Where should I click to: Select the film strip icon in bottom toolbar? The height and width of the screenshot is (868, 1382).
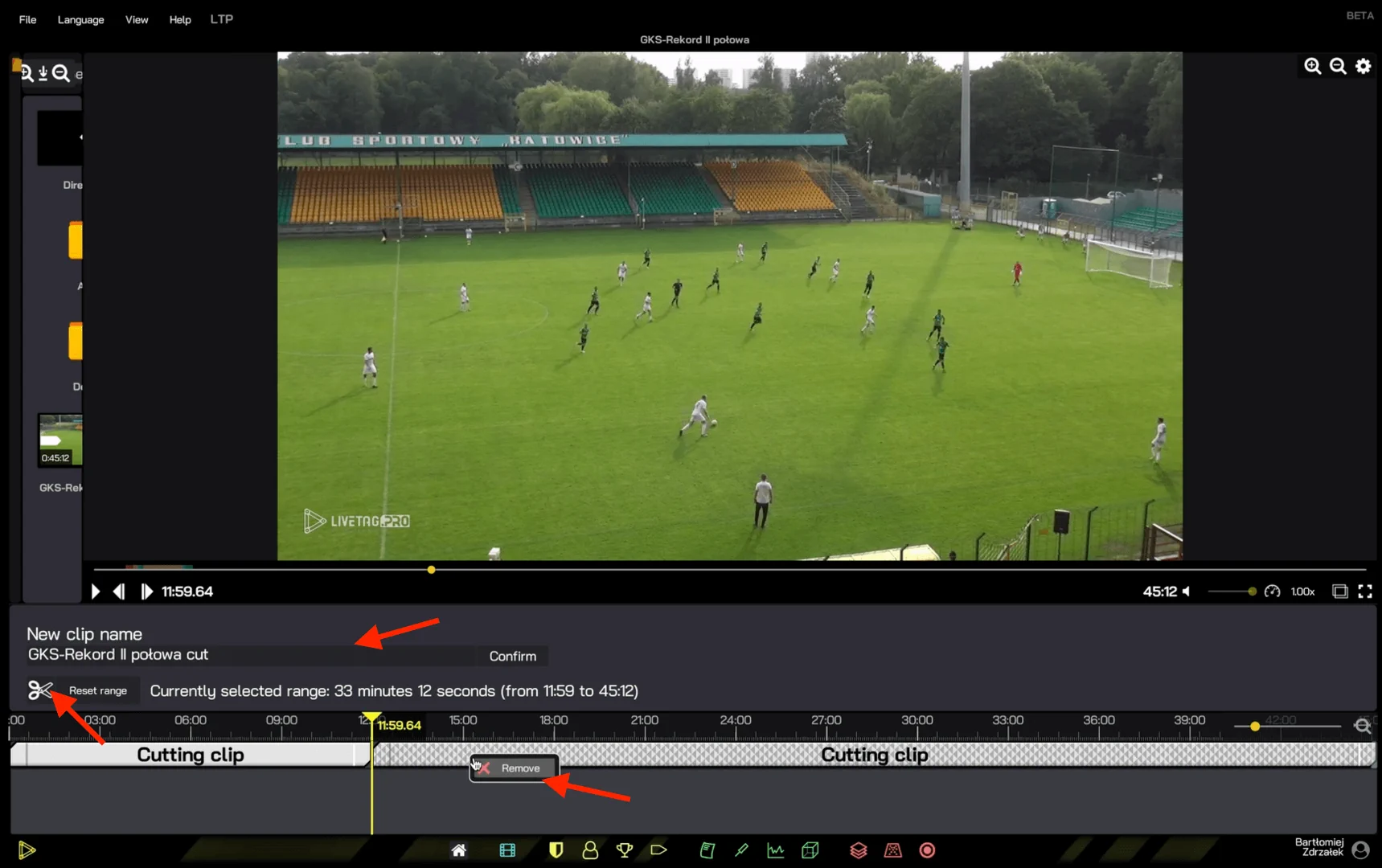coord(507,850)
